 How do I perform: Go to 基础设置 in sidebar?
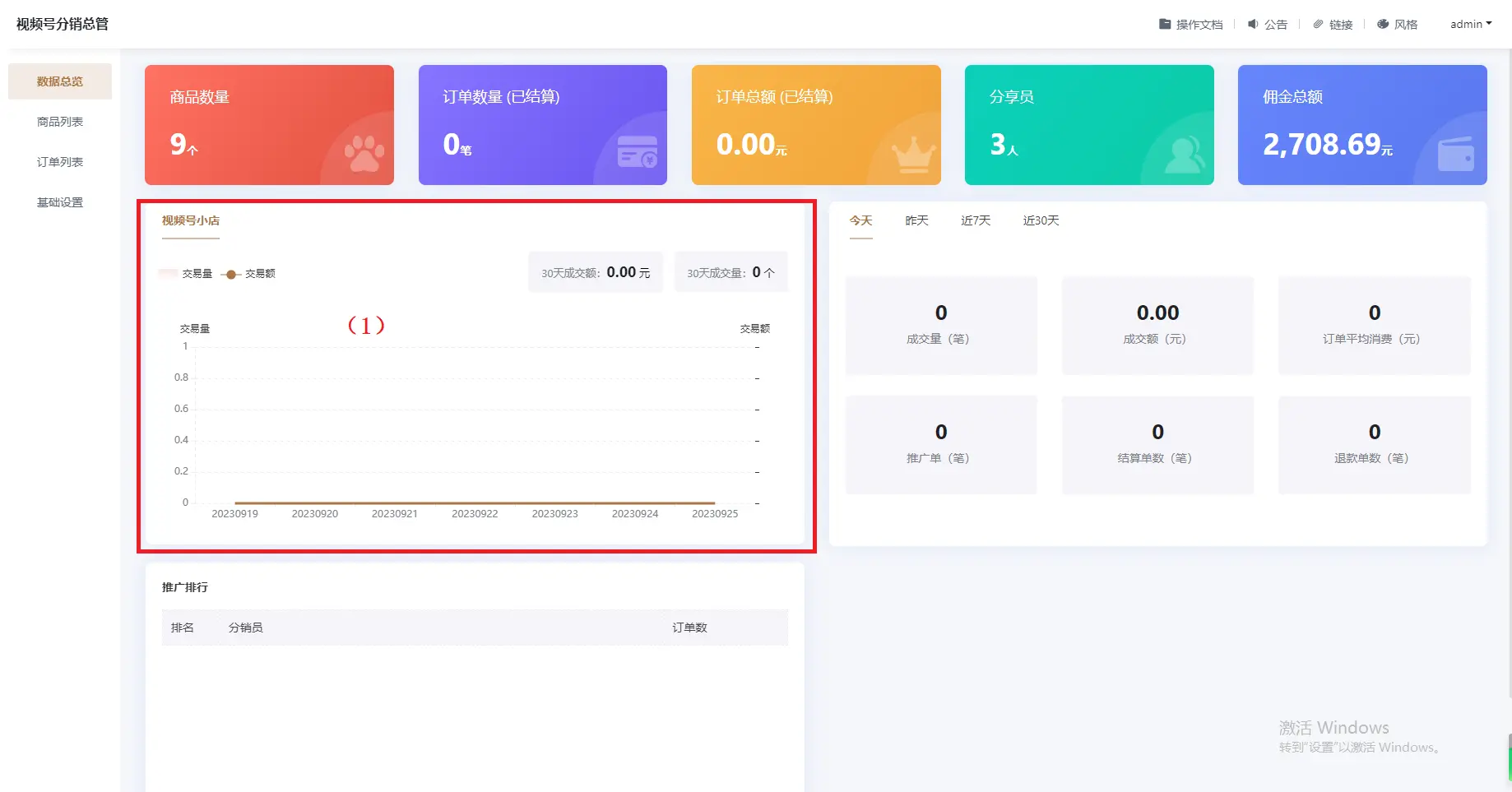pyautogui.click(x=60, y=202)
